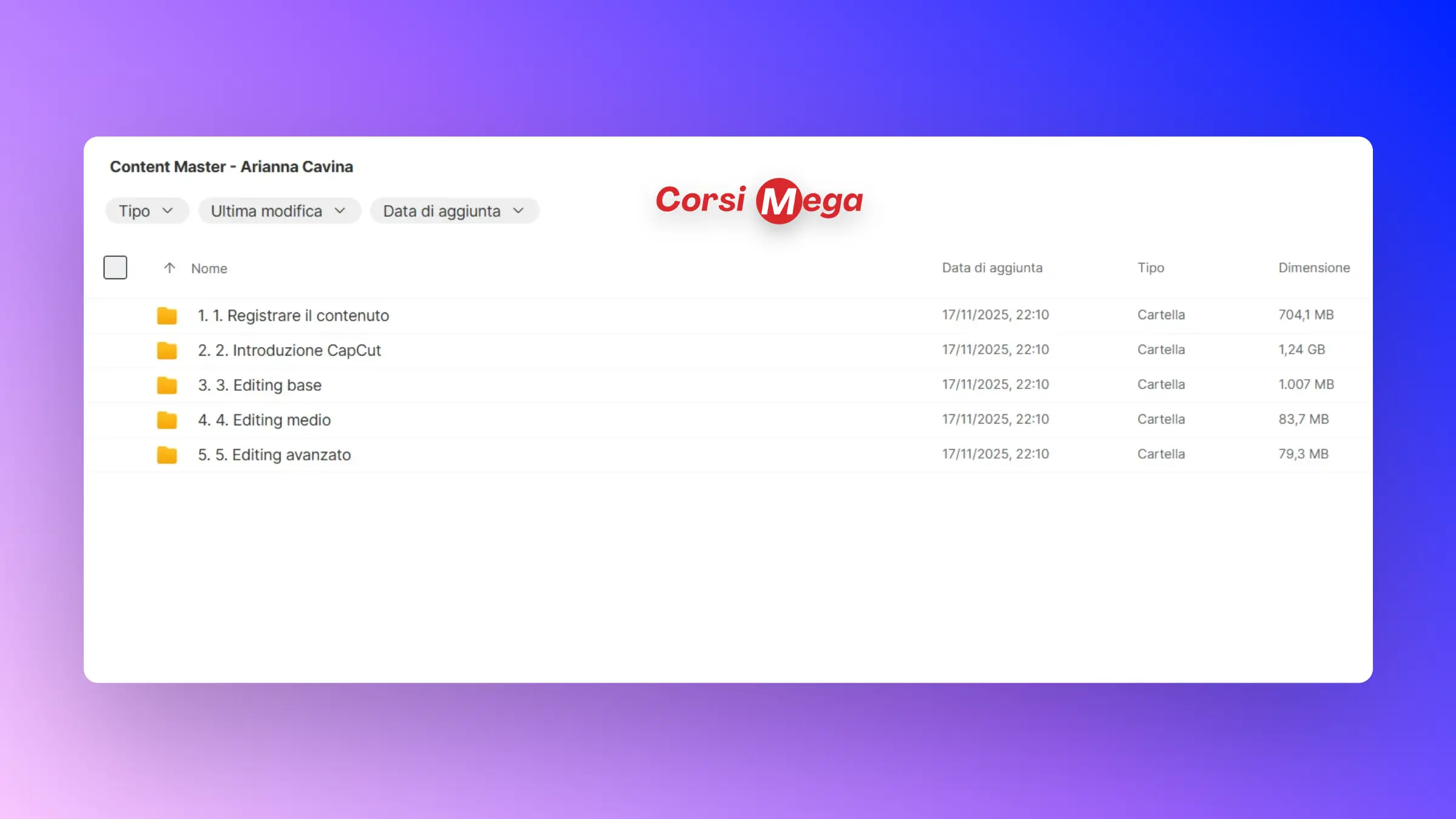Click the Editing avanzato folder icon
Screen dimensions: 1456x819
166,455
